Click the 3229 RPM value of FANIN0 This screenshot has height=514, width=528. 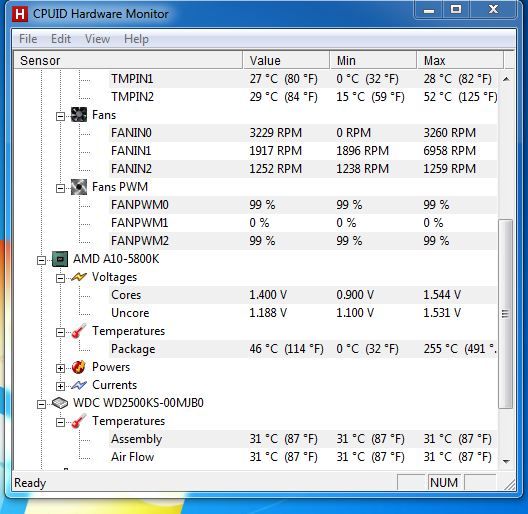point(275,133)
